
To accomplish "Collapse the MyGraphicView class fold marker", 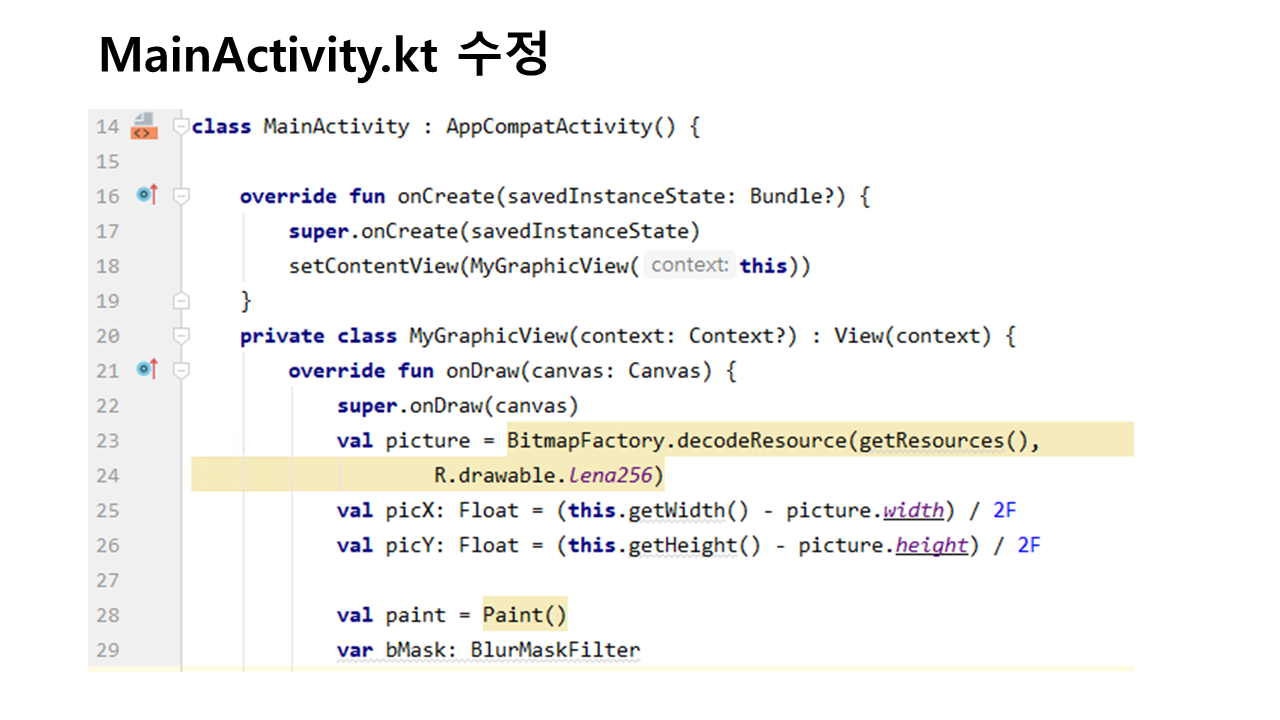I will coord(181,335).
